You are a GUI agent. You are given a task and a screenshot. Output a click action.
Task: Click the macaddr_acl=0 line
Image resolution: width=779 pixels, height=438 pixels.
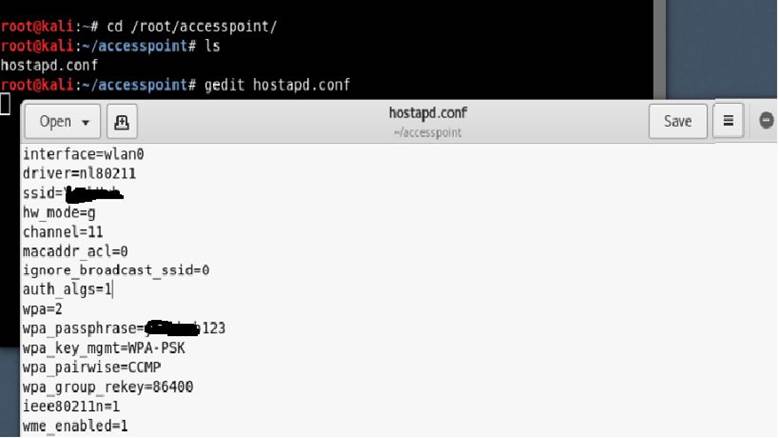76,252
